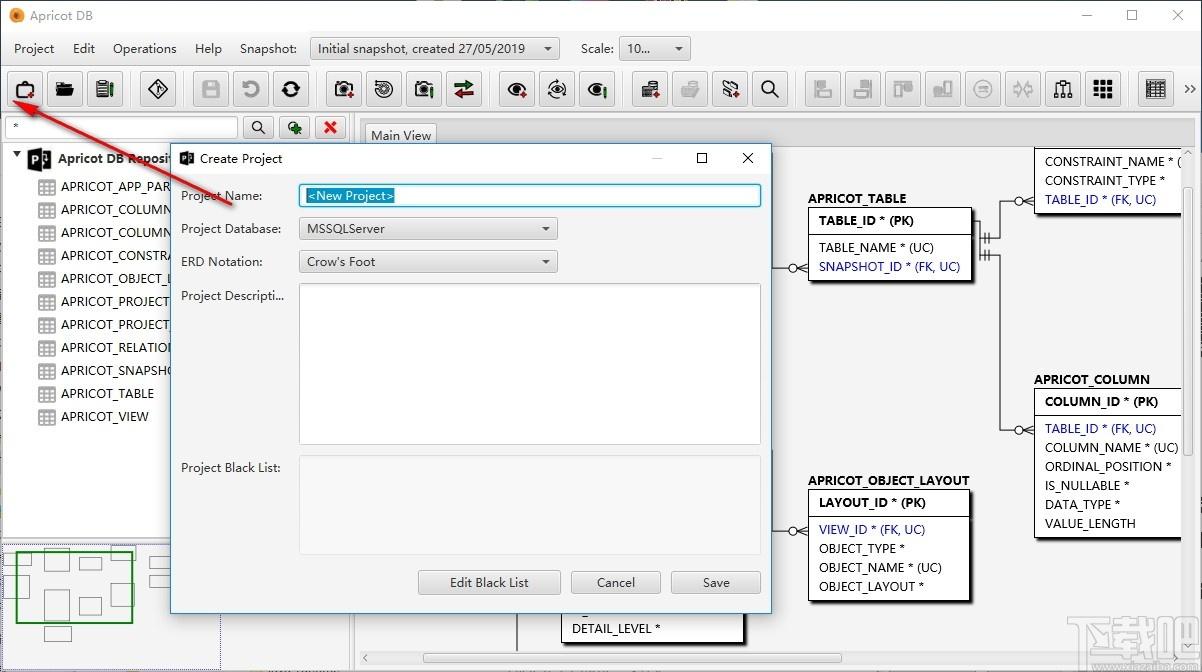Open project via the folder icon
Image resolution: width=1202 pixels, height=672 pixels.
(x=65, y=89)
